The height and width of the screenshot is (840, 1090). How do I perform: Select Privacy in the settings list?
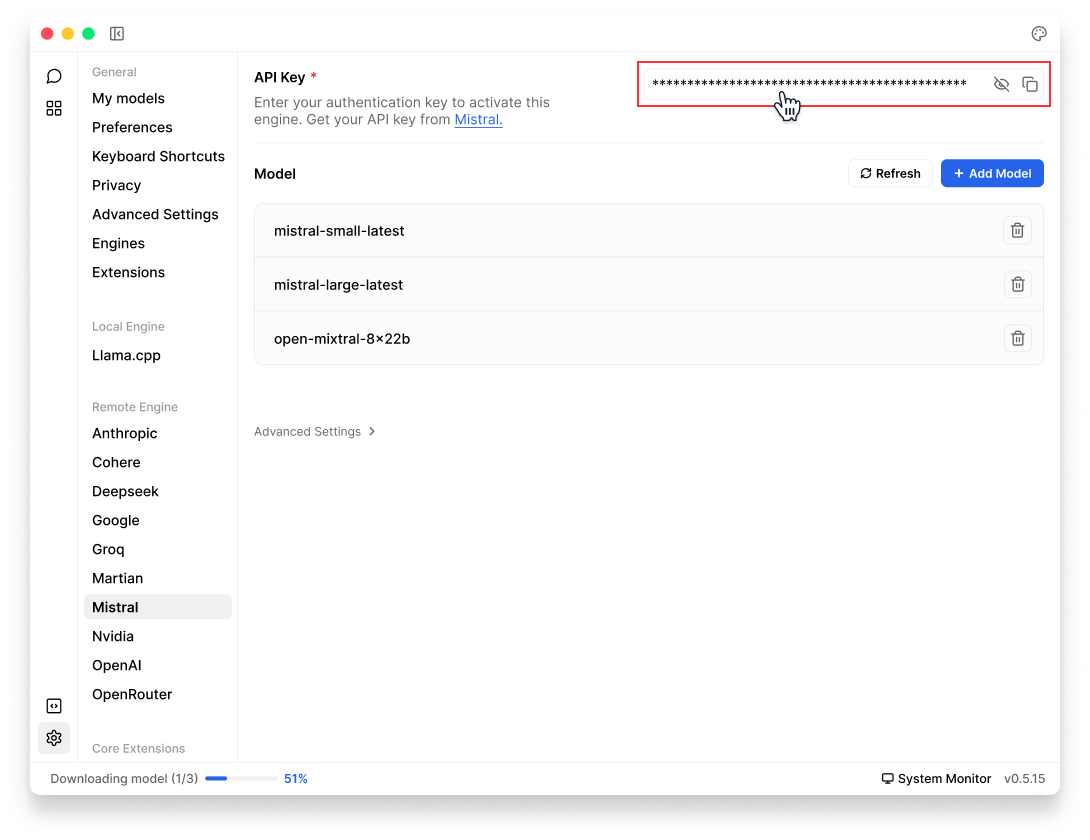click(x=117, y=185)
